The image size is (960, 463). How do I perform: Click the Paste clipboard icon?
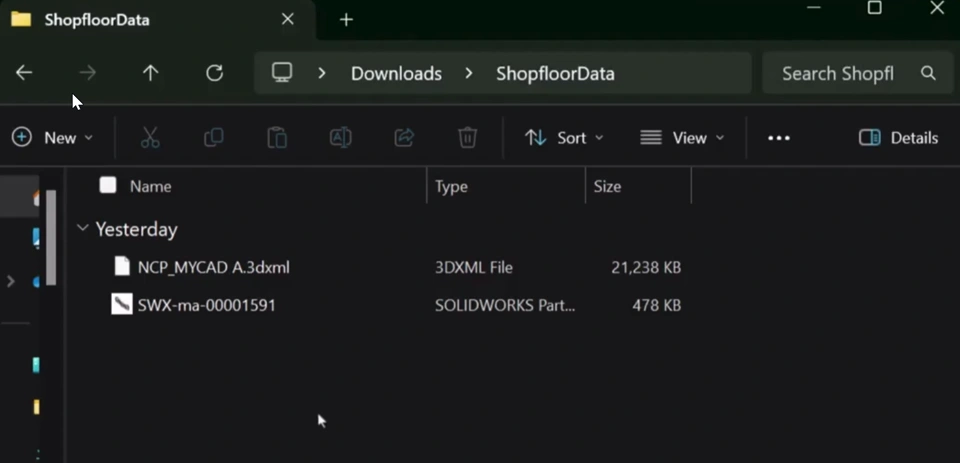coord(277,138)
